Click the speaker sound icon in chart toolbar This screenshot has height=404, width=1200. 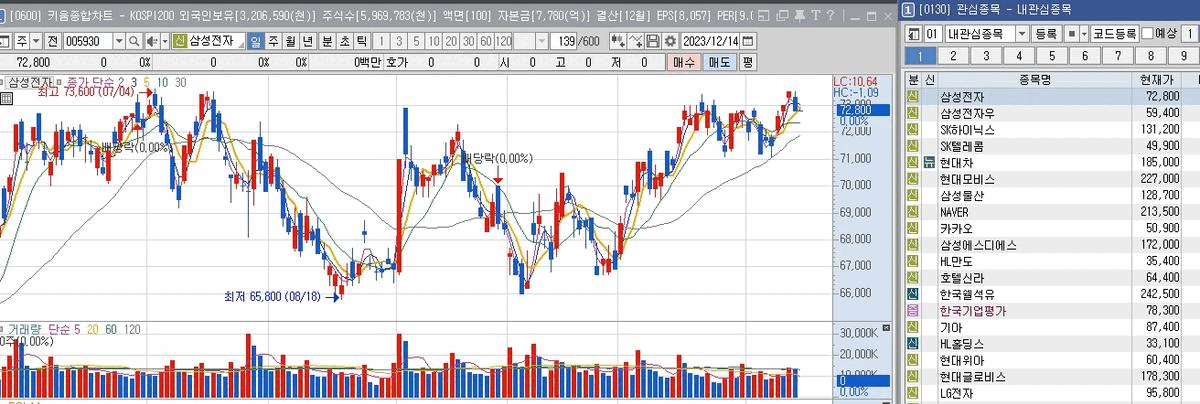150,41
